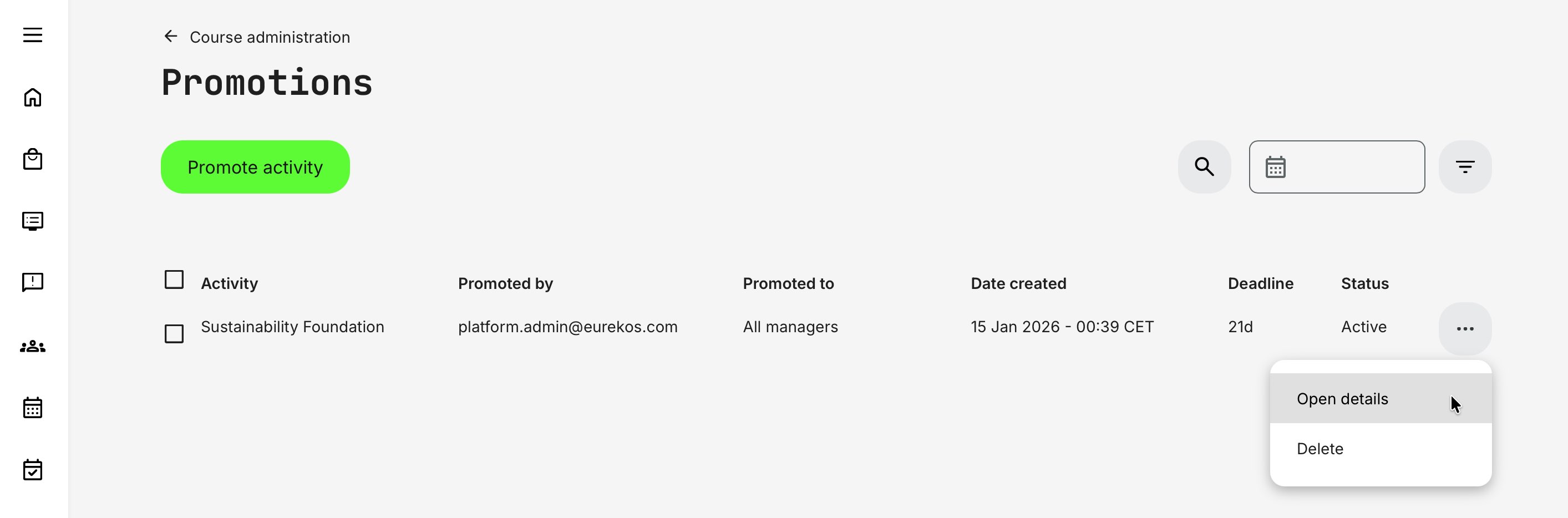Sort by the Activity column header
The image size is (1568, 518).
pyautogui.click(x=230, y=282)
